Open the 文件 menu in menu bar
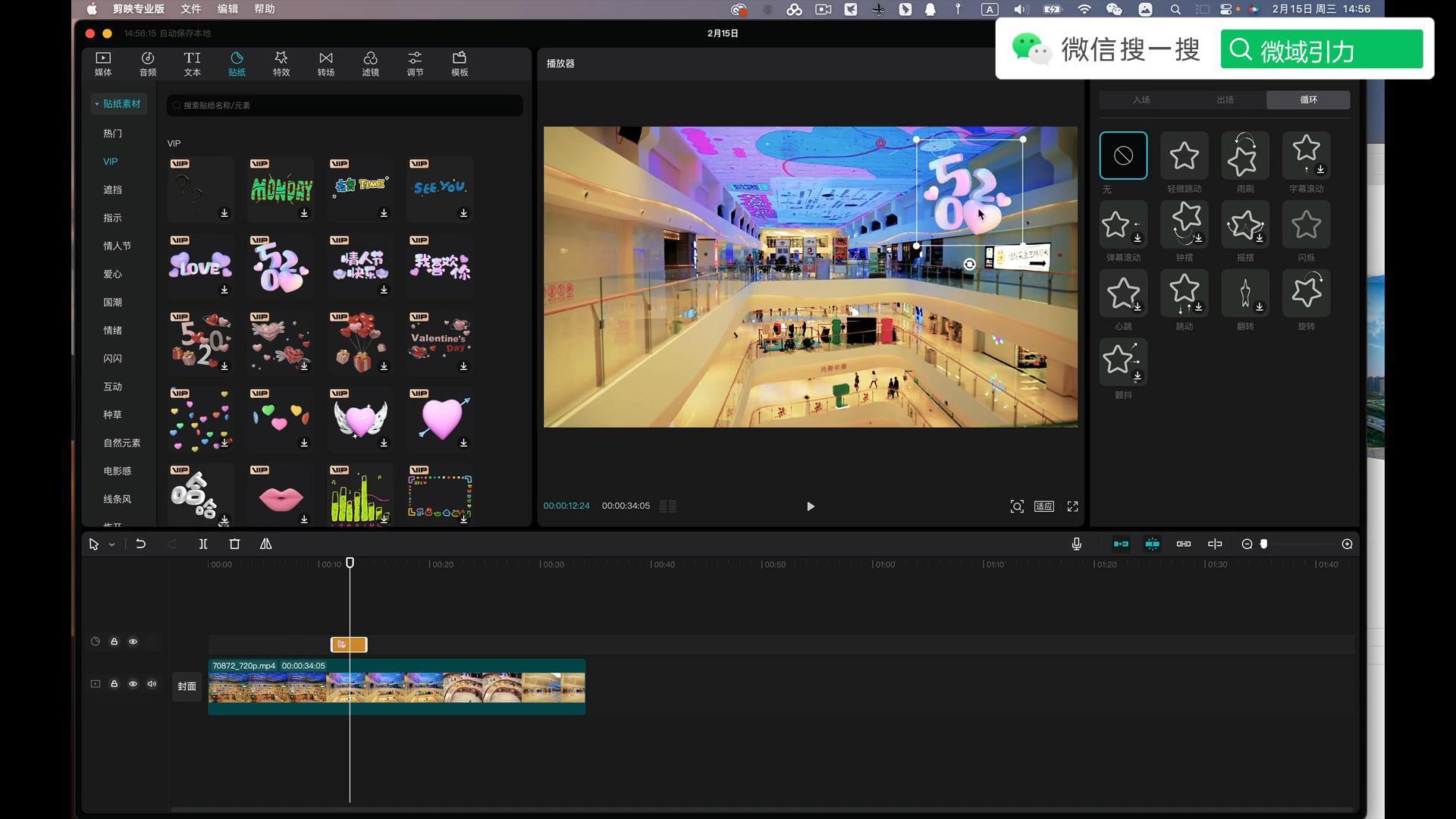 pos(190,9)
